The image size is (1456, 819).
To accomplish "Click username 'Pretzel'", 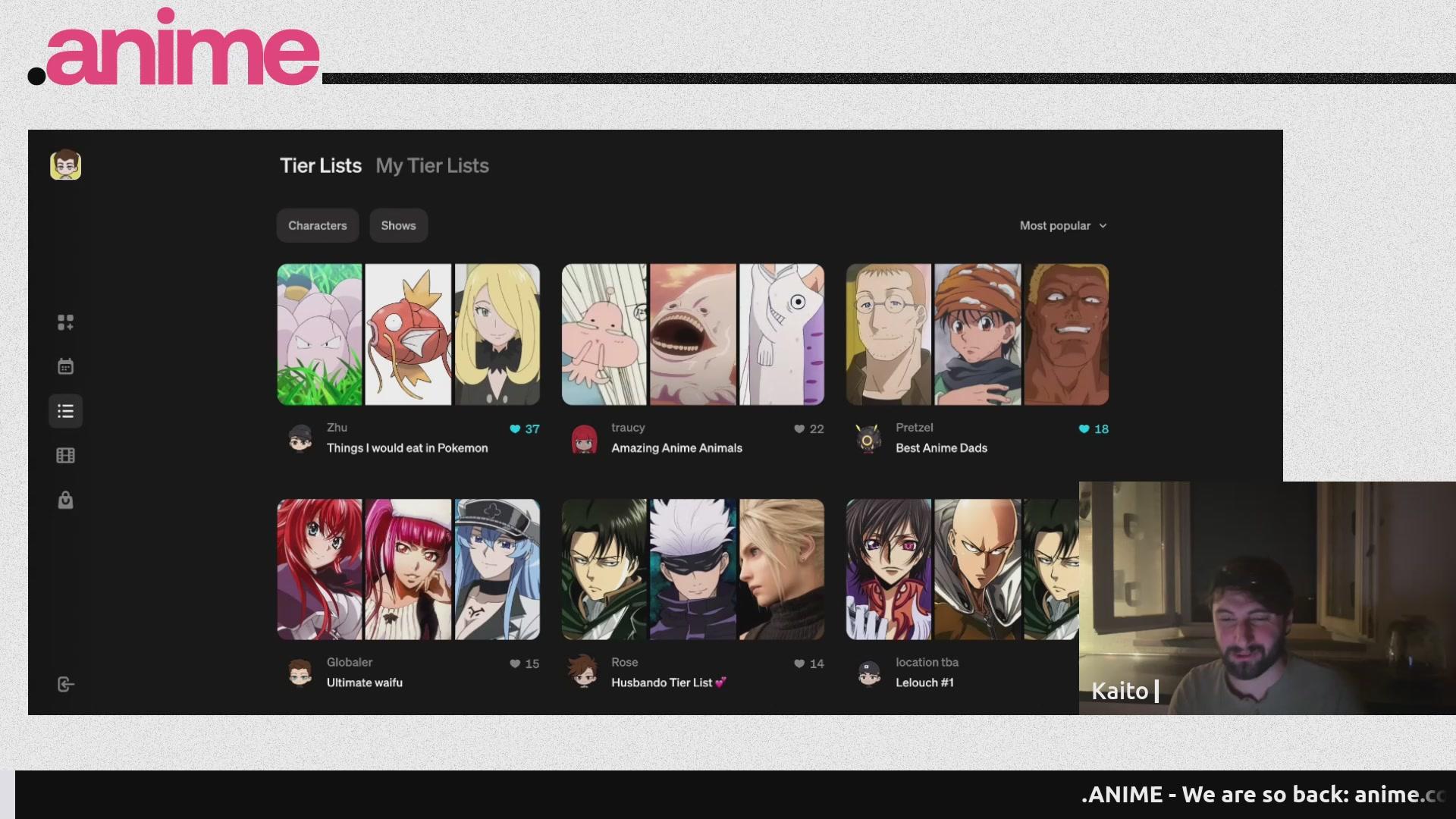I will [915, 428].
